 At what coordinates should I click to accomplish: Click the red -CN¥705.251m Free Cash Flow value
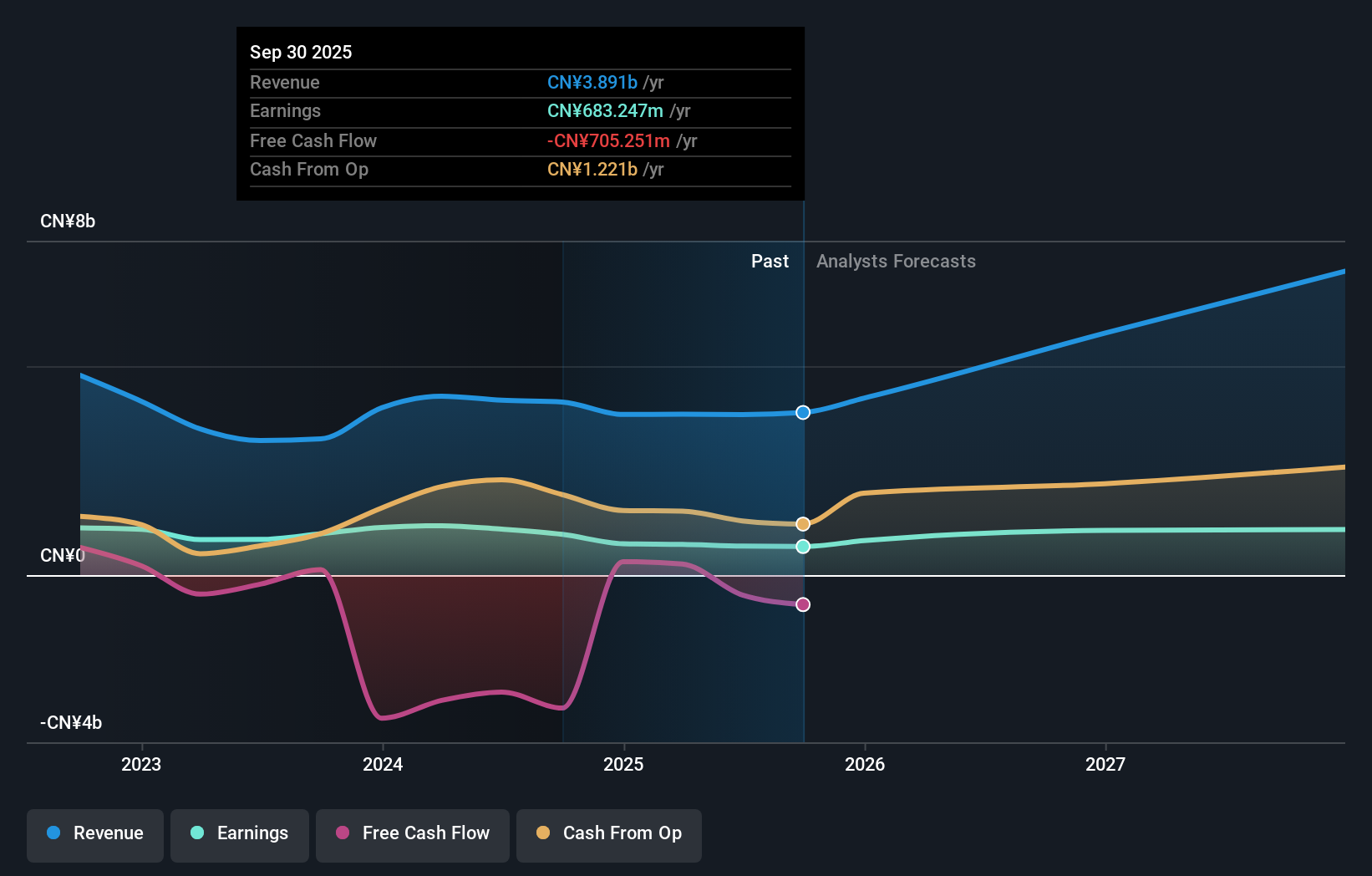607,140
